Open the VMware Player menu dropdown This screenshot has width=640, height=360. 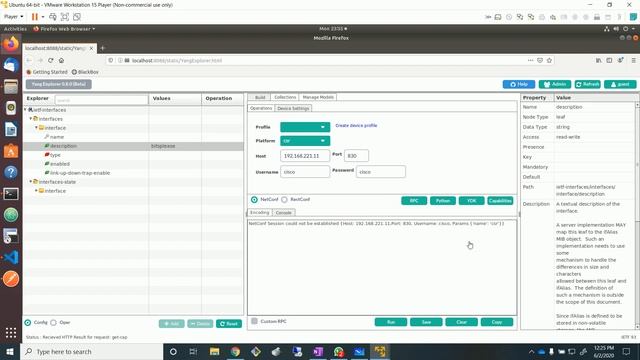(13, 17)
